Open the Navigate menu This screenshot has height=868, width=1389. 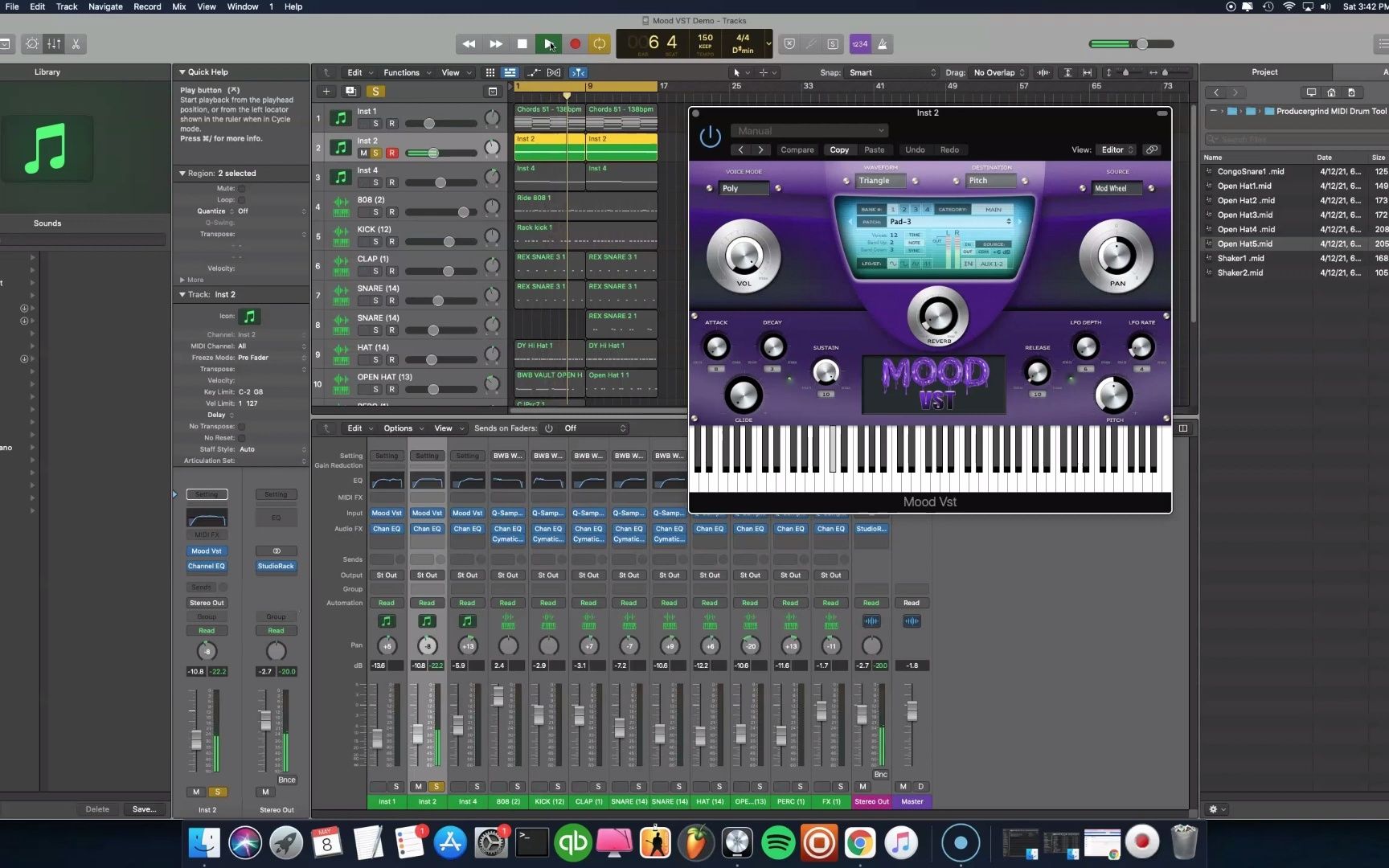(x=105, y=6)
